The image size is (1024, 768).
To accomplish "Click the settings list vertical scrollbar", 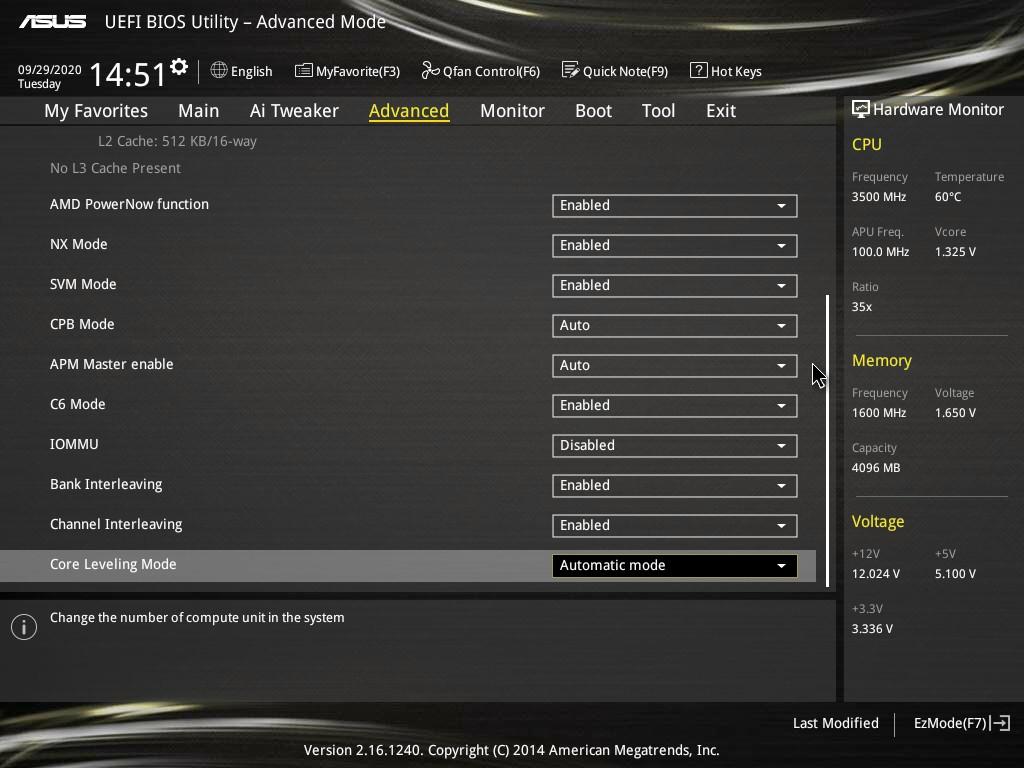I will point(827,441).
